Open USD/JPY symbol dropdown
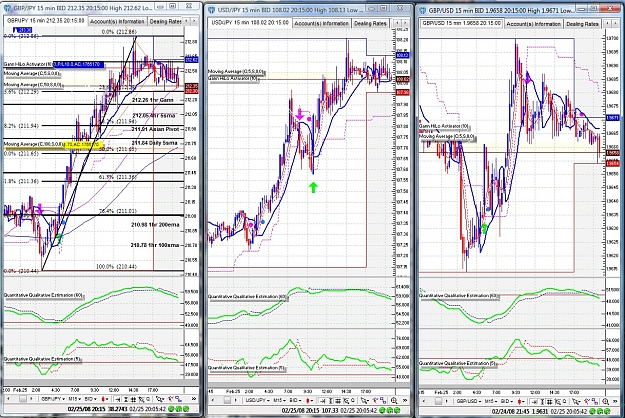This screenshot has width=625, height=418. coord(257,400)
